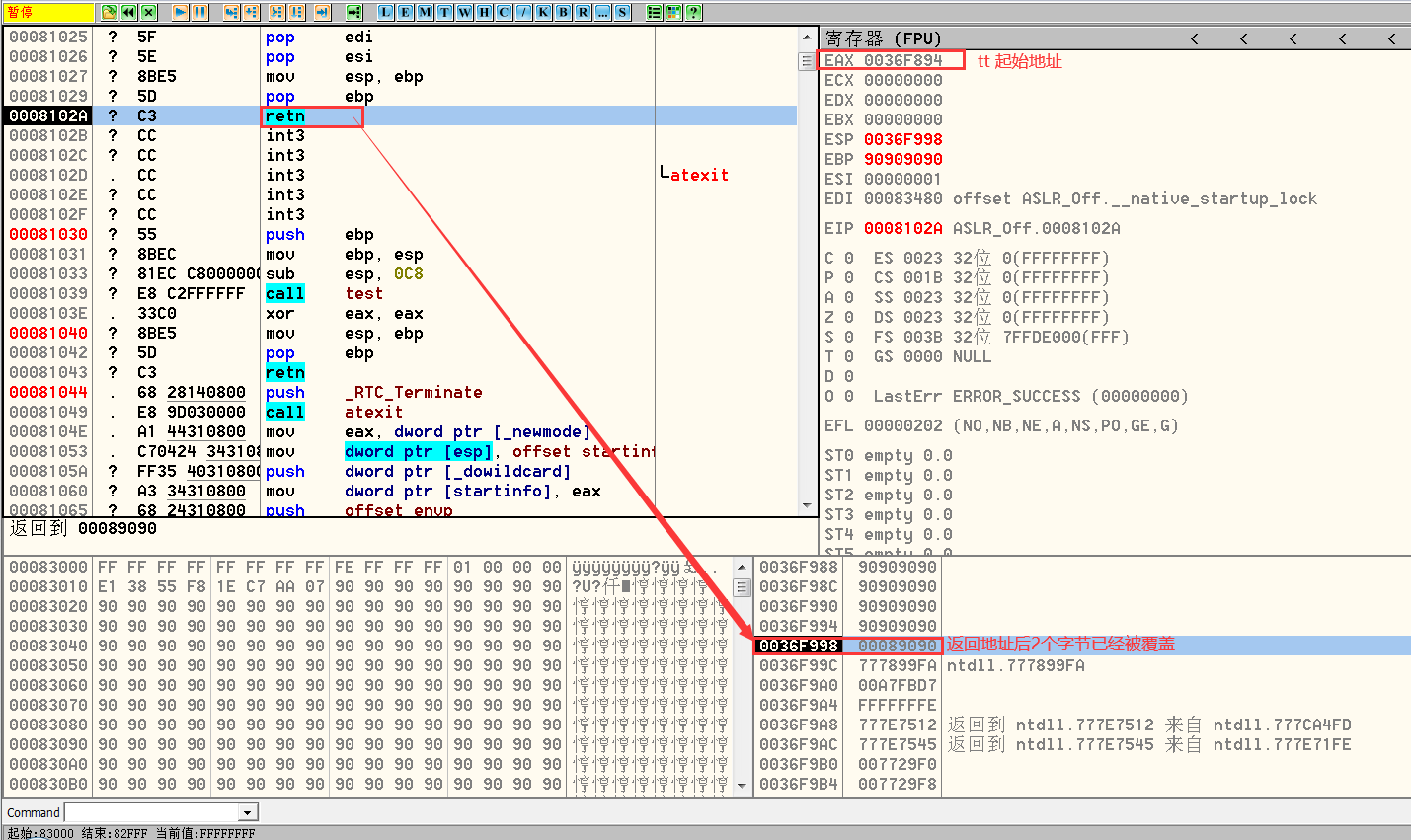This screenshot has height=840, width=1411.
Task: Open Help using the question mark icon
Action: click(694, 12)
